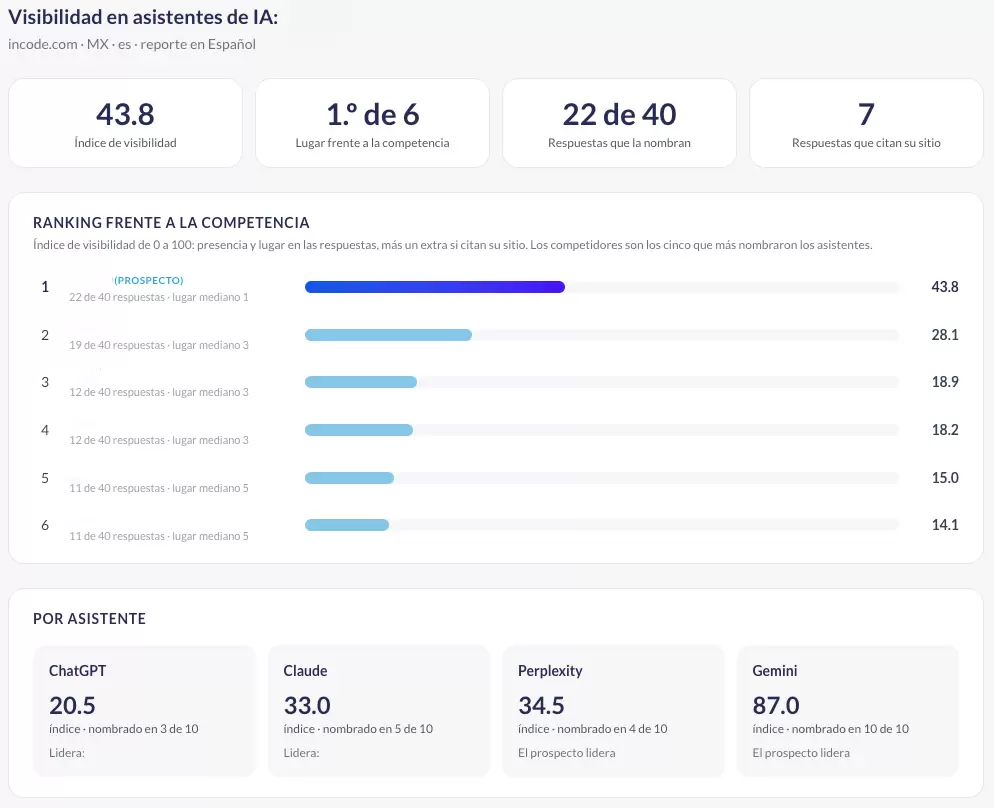Viewport: 994px width, 808px height.
Task: Click 'índice · nombrado en 10 de 10'
Action: pos(830,729)
